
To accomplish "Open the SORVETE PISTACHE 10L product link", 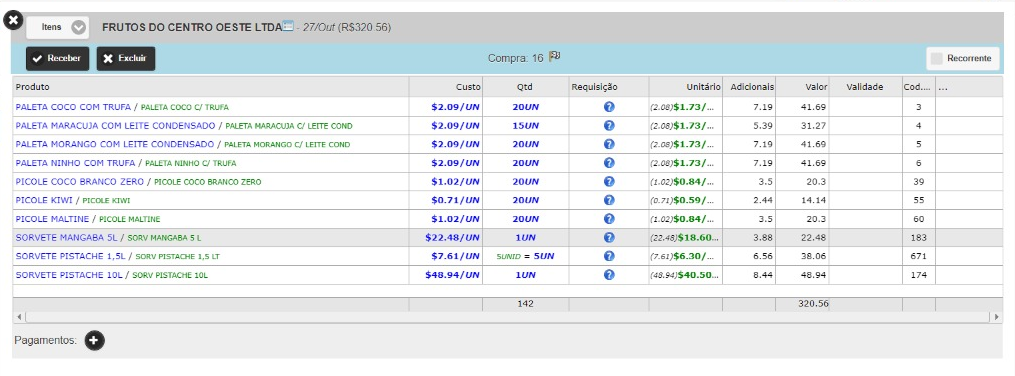I will tap(69, 275).
